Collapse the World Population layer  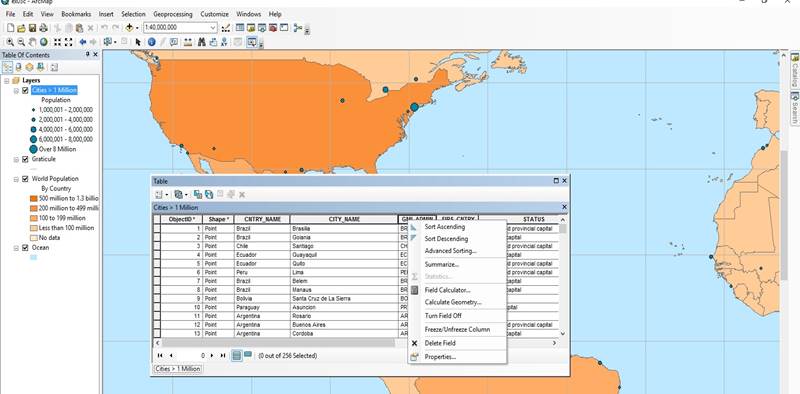click(x=16, y=179)
